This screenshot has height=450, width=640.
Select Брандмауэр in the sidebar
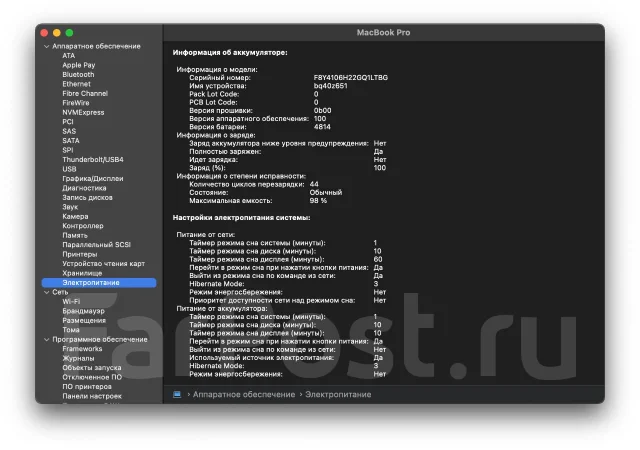coord(83,311)
